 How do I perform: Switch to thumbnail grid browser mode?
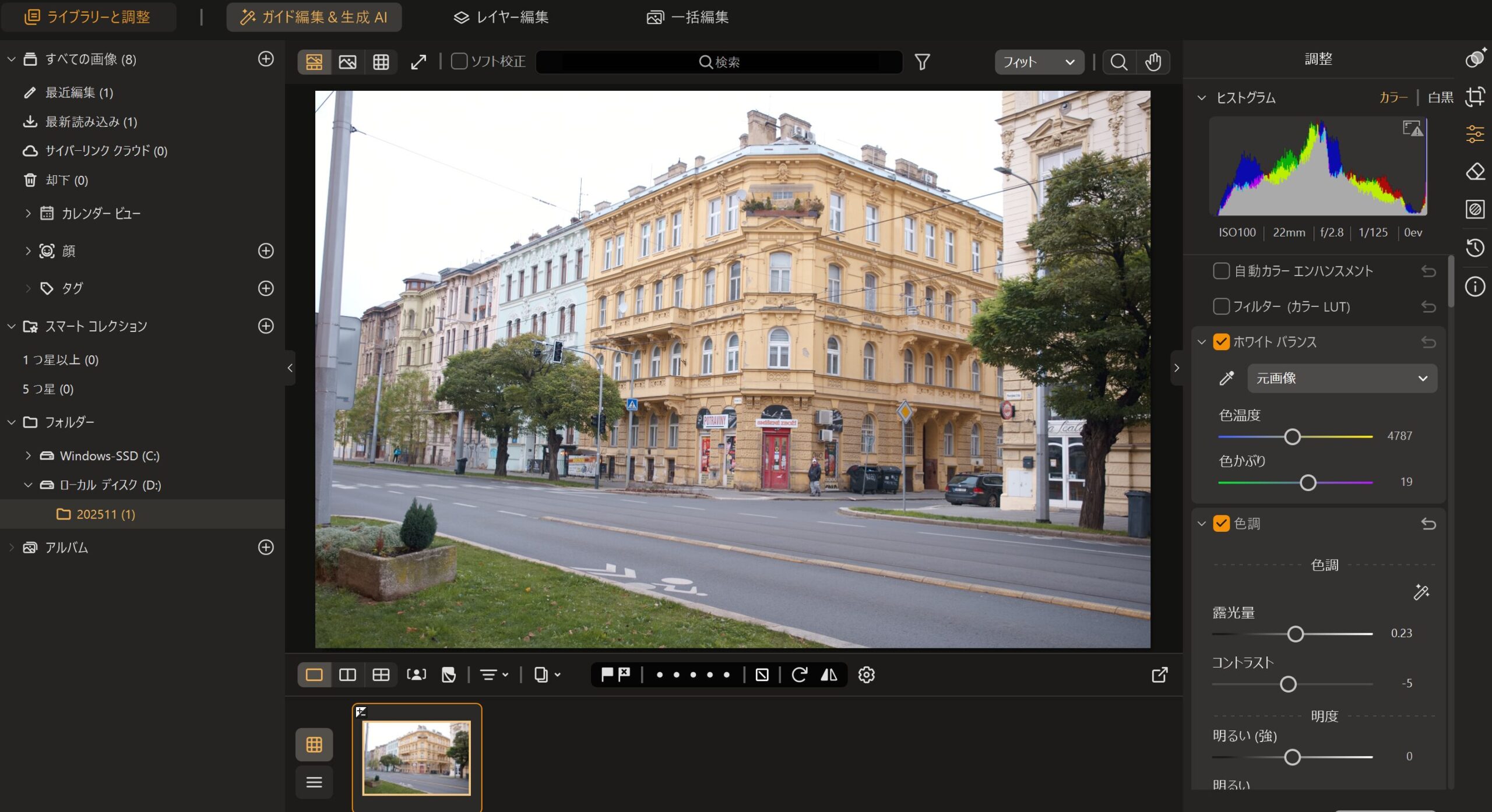click(x=381, y=62)
